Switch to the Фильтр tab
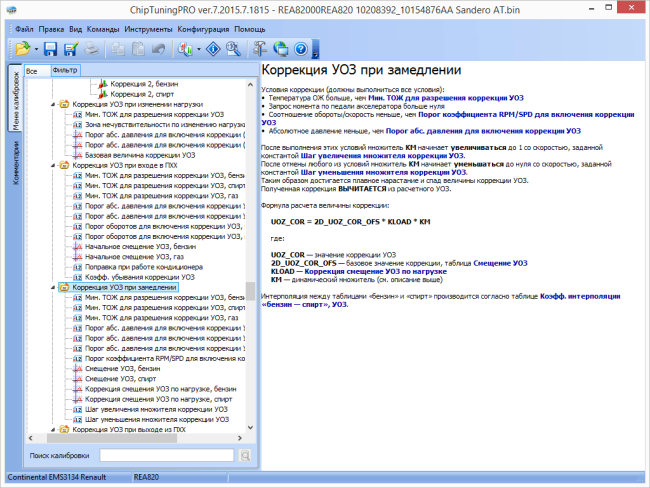The width and height of the screenshot is (650, 488). coord(65,70)
